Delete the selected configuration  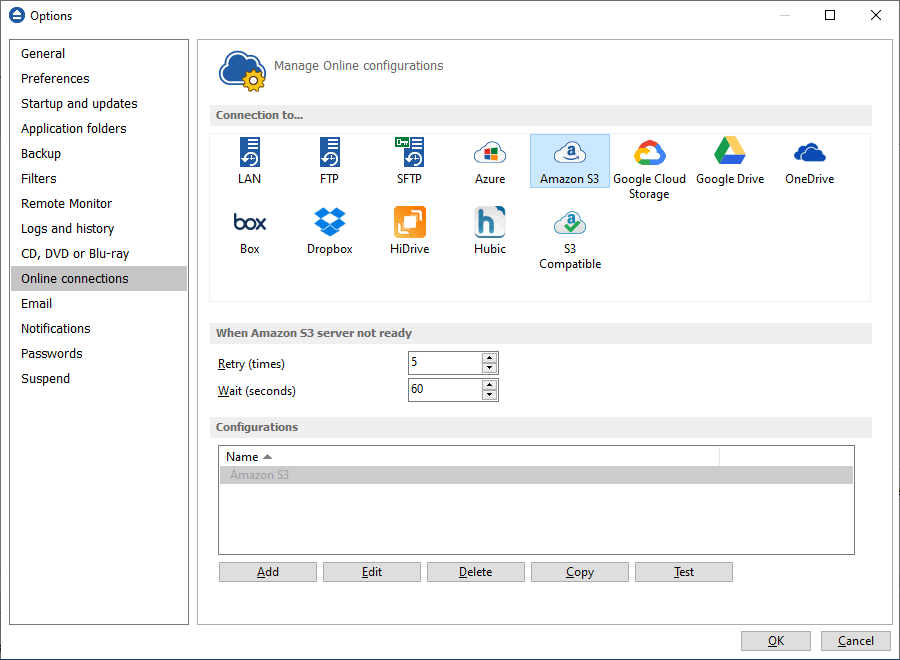point(476,572)
